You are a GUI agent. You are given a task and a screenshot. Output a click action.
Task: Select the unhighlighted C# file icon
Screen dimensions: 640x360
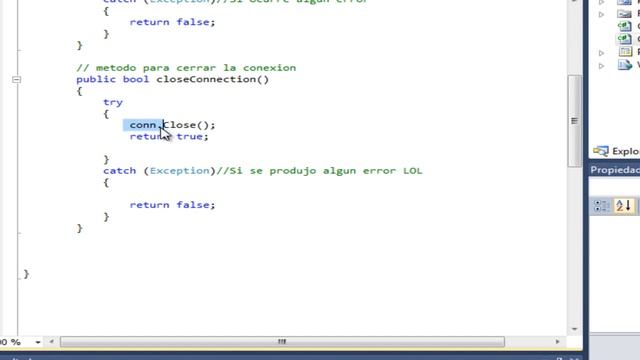[624, 26]
